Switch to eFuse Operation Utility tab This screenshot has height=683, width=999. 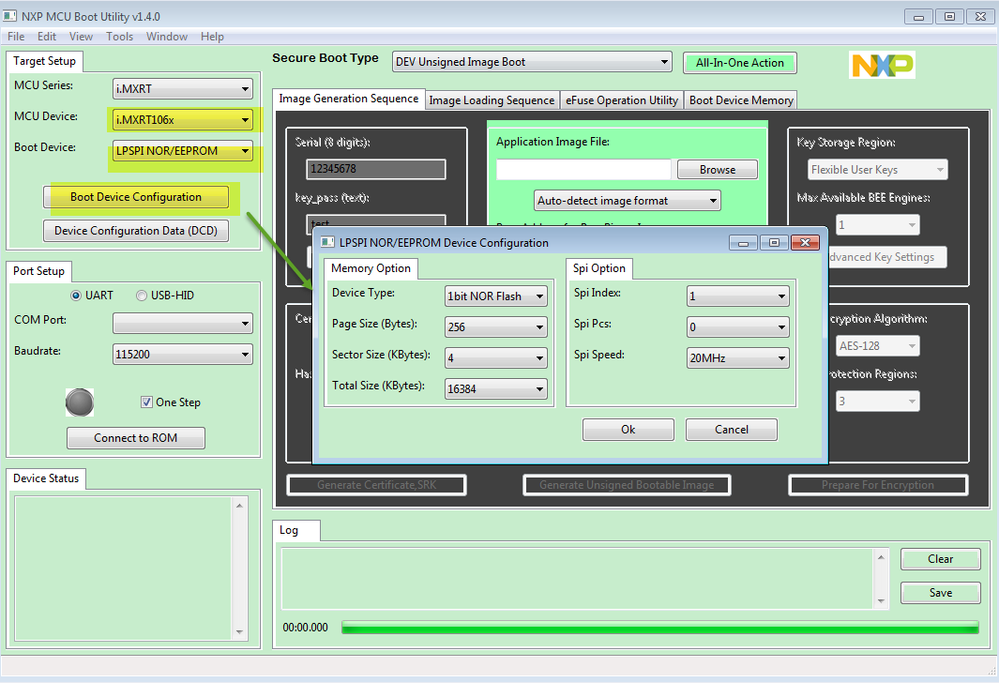pyautogui.click(x=622, y=100)
